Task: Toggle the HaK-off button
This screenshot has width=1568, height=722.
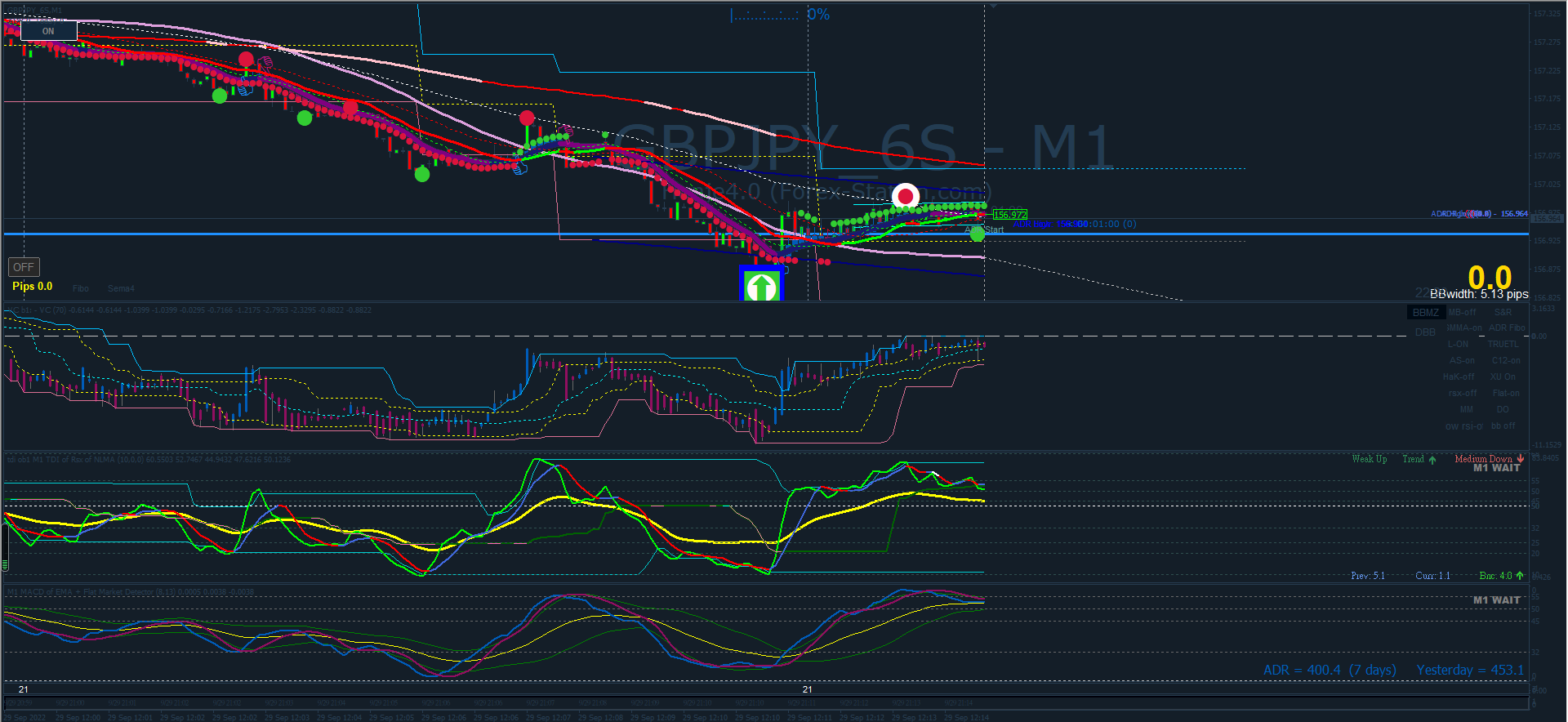Action: (x=1459, y=377)
